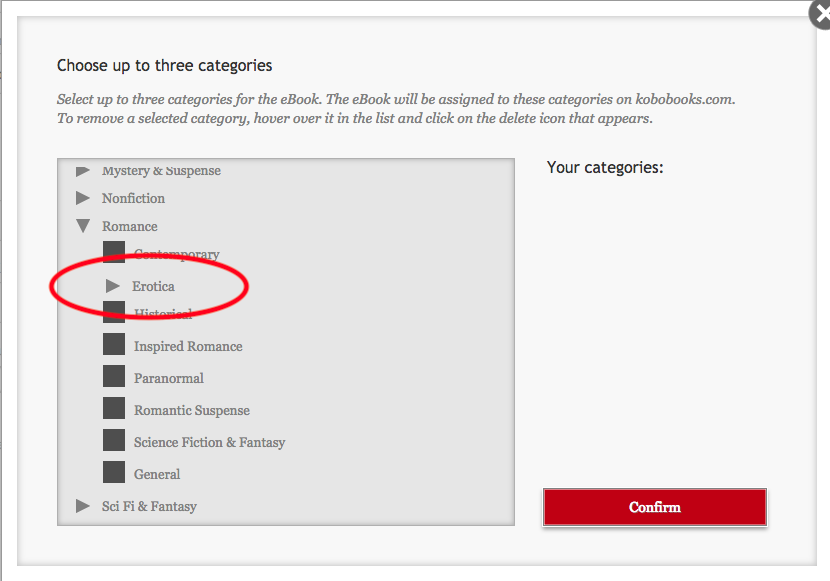Check Science Fiction & Fantasy box
Viewport: 830px width, 581px height.
pyautogui.click(x=114, y=442)
